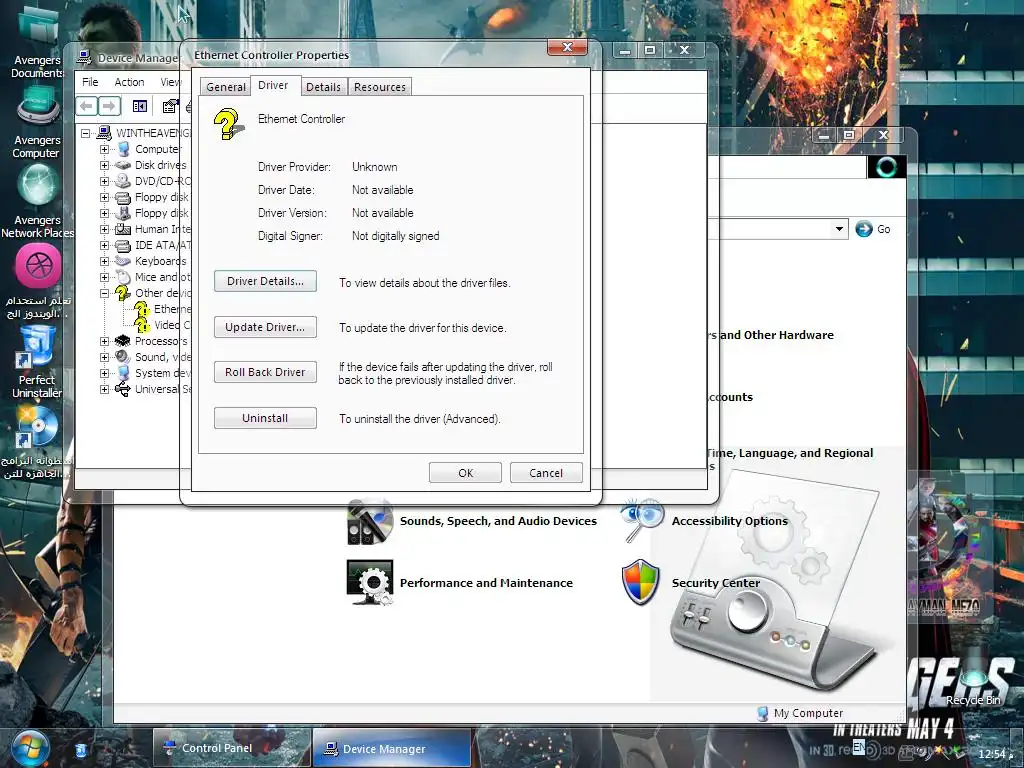The height and width of the screenshot is (768, 1024).
Task: Open File menu in Device Manager
Action: tap(90, 82)
